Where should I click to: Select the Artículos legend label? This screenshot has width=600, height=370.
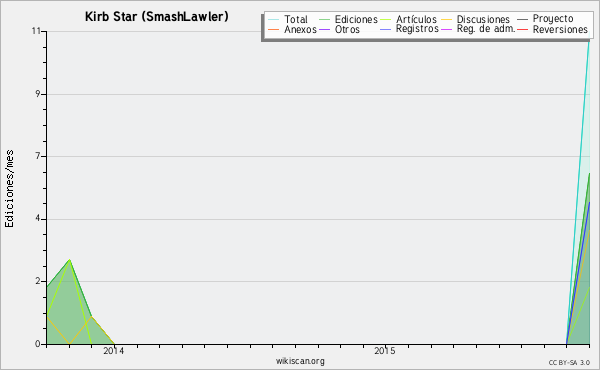pos(416,19)
